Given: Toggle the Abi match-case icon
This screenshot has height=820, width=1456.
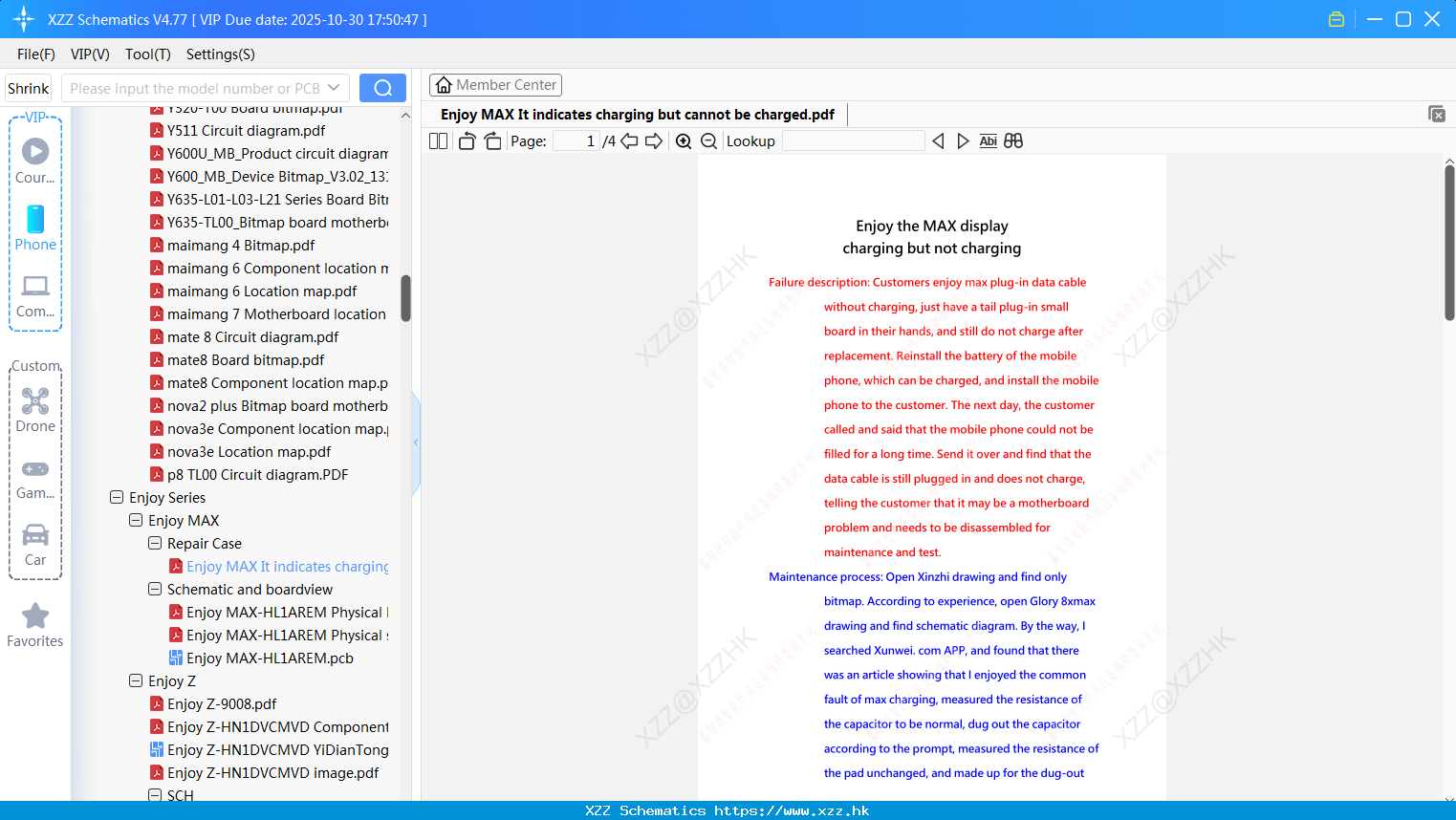Looking at the screenshot, I should point(988,140).
